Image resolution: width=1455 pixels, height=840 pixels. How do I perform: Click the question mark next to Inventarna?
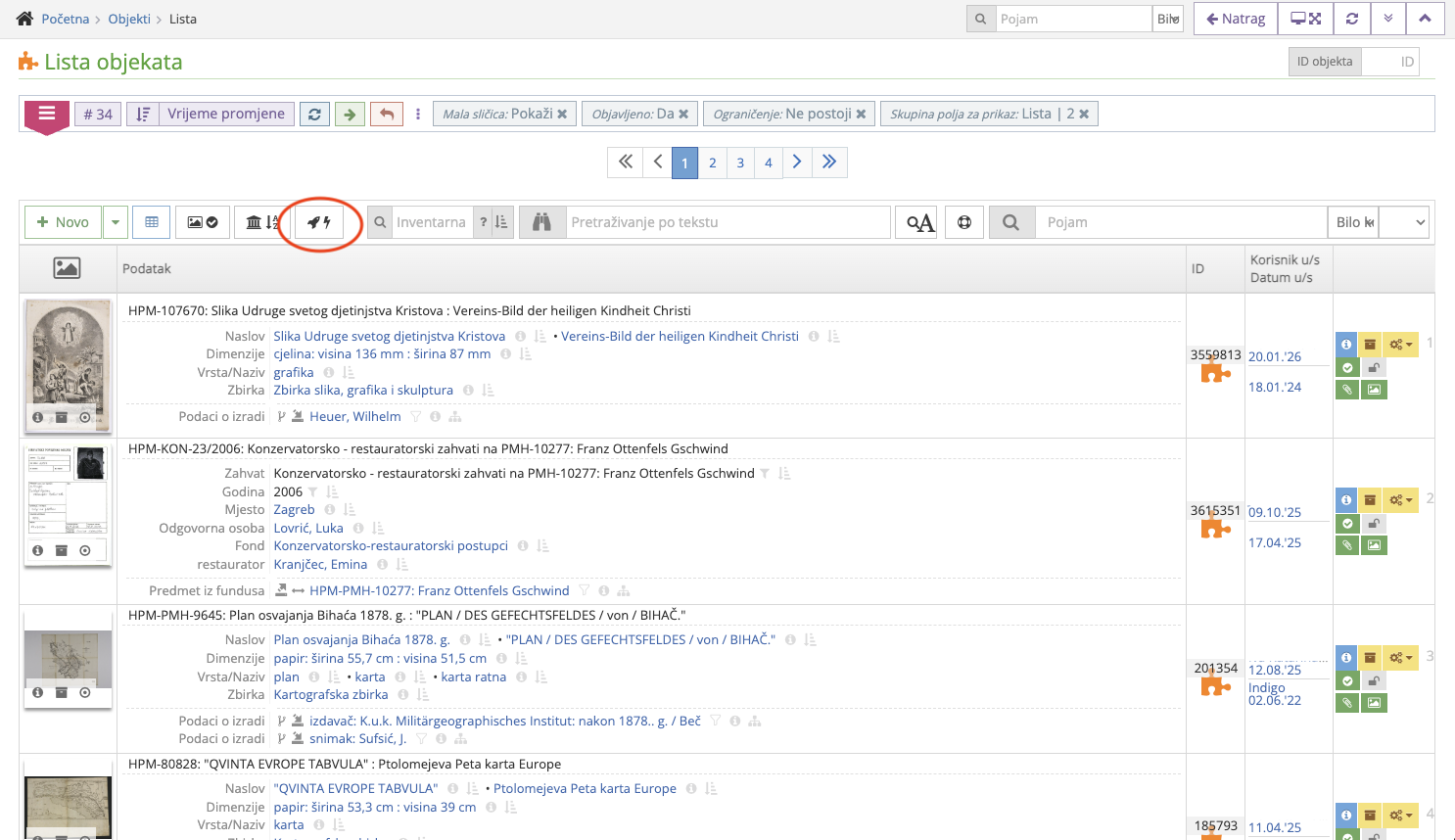click(x=483, y=222)
